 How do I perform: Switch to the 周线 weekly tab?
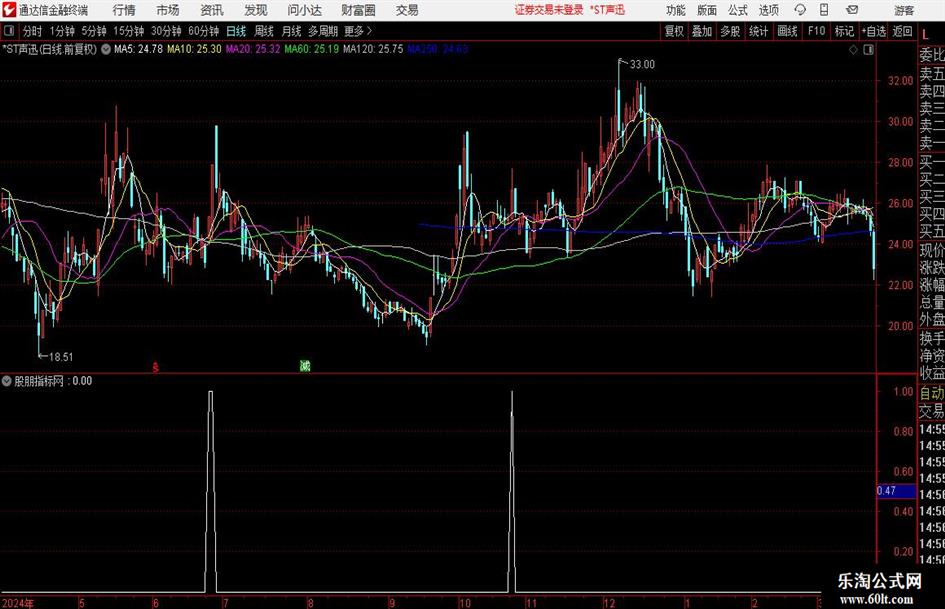click(264, 31)
